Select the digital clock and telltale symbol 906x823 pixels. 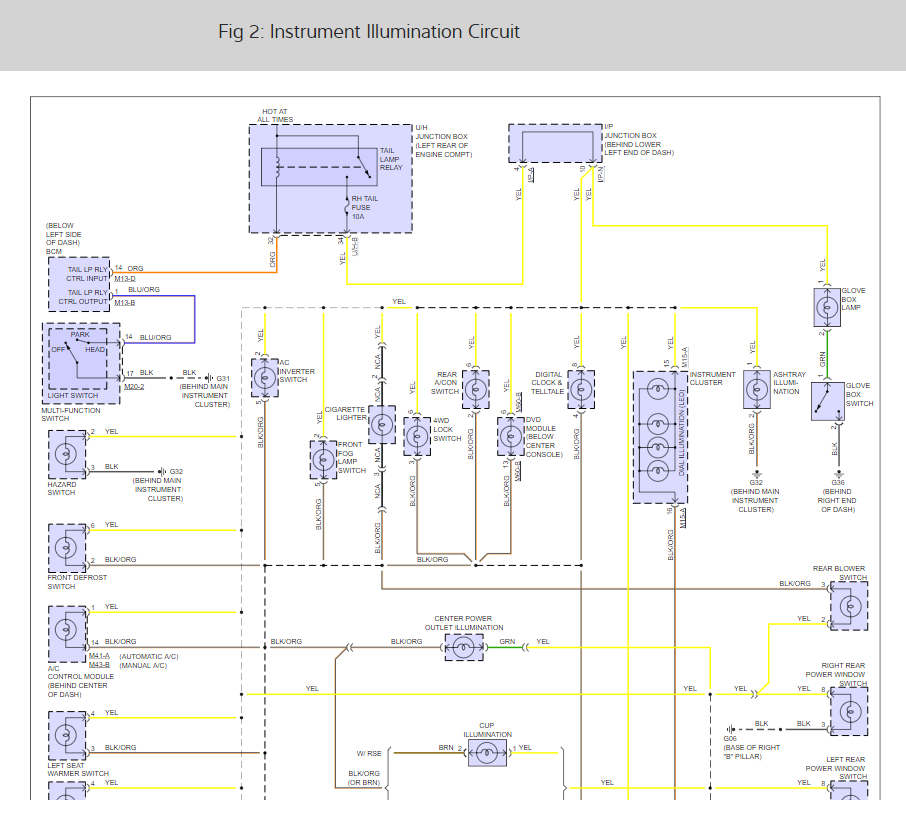pos(580,390)
